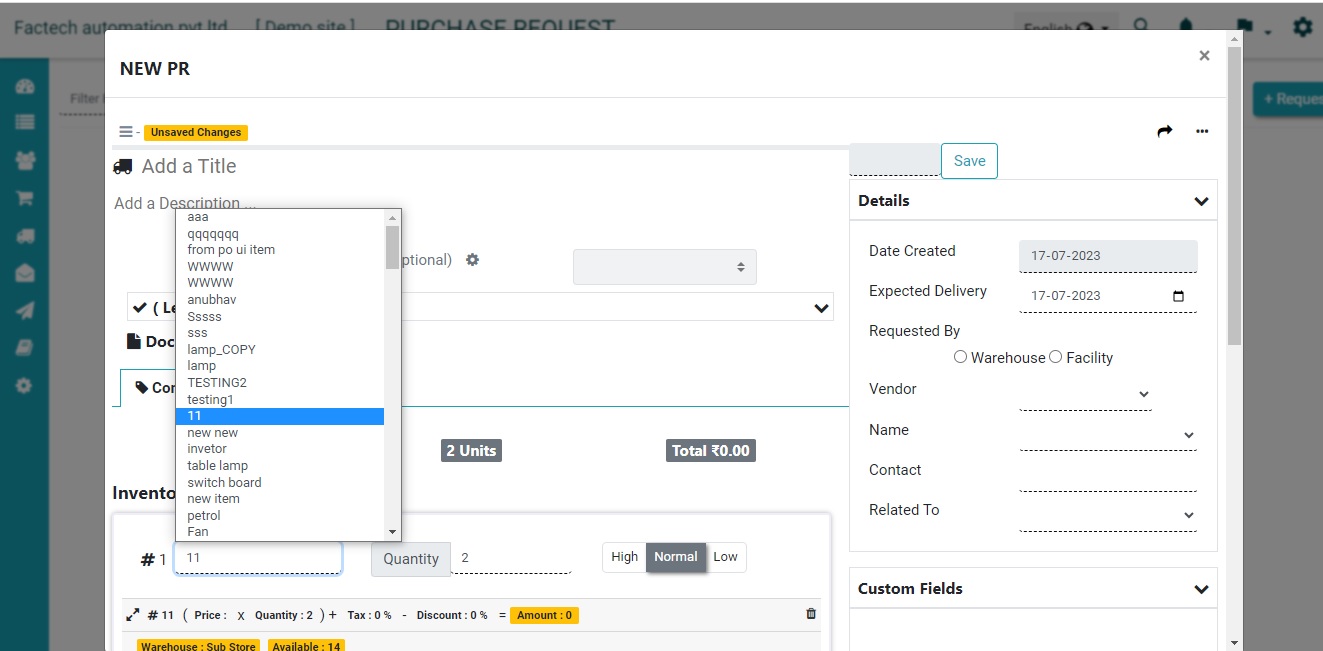Open the Vendor dropdown
This screenshot has height=651, width=1323.
pos(1086,395)
